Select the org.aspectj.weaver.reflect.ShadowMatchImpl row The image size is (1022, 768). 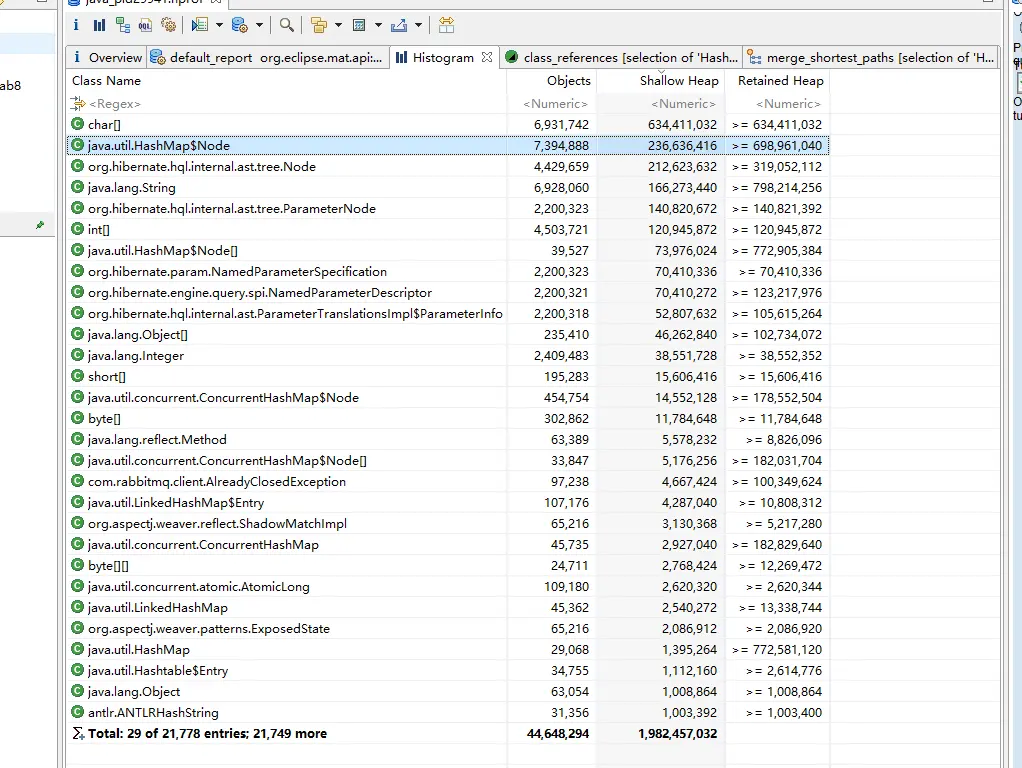(448, 524)
